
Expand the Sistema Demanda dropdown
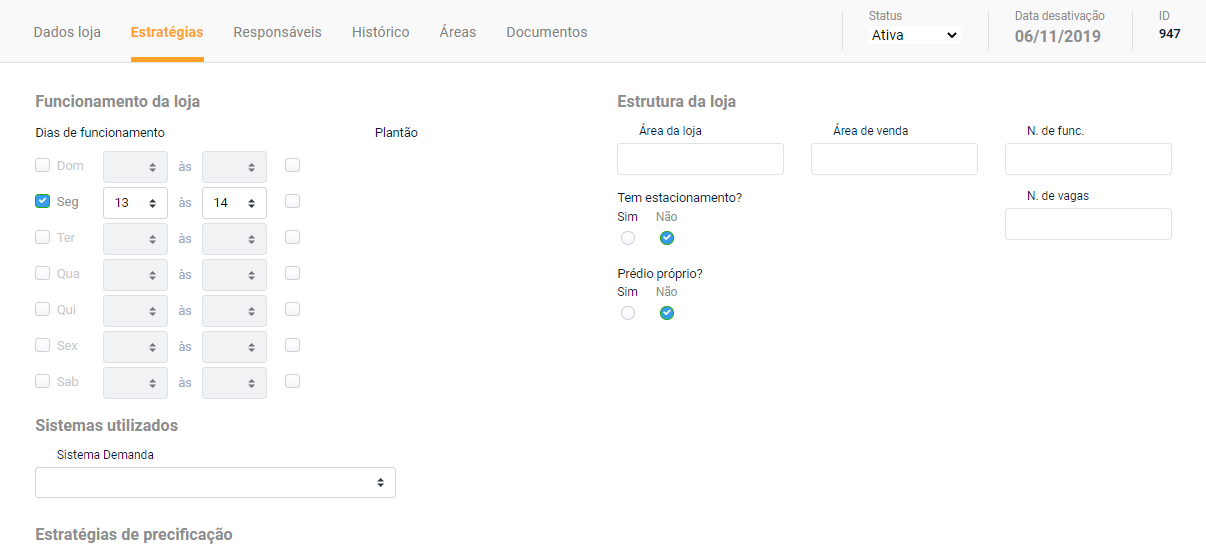coord(215,483)
